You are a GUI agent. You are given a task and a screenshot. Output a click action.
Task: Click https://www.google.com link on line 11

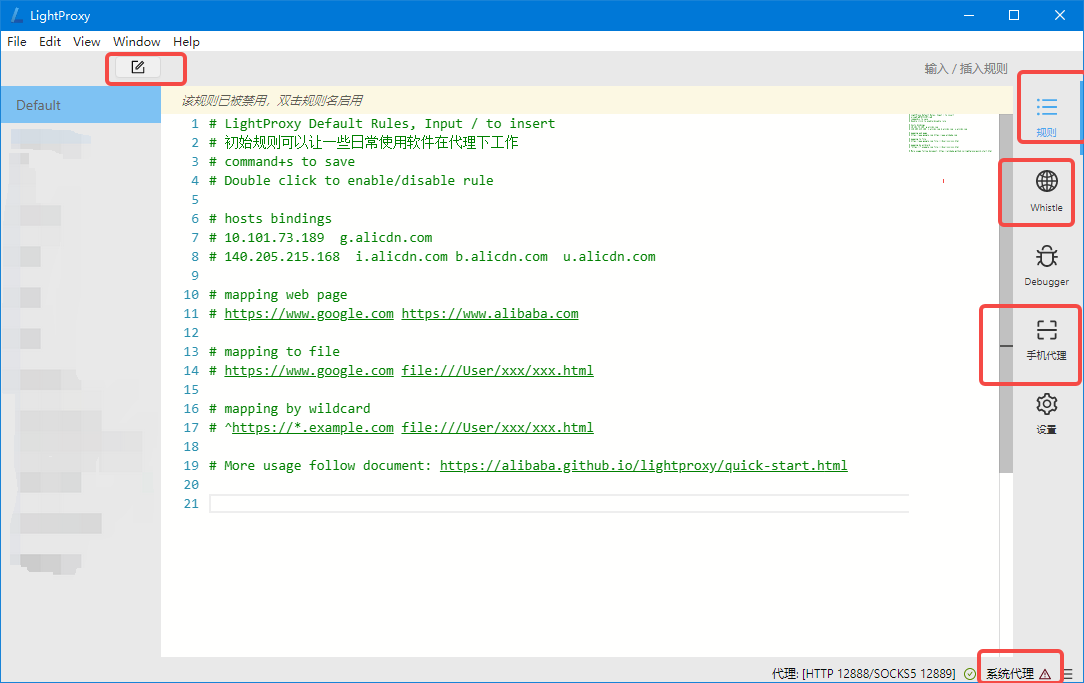click(x=309, y=313)
